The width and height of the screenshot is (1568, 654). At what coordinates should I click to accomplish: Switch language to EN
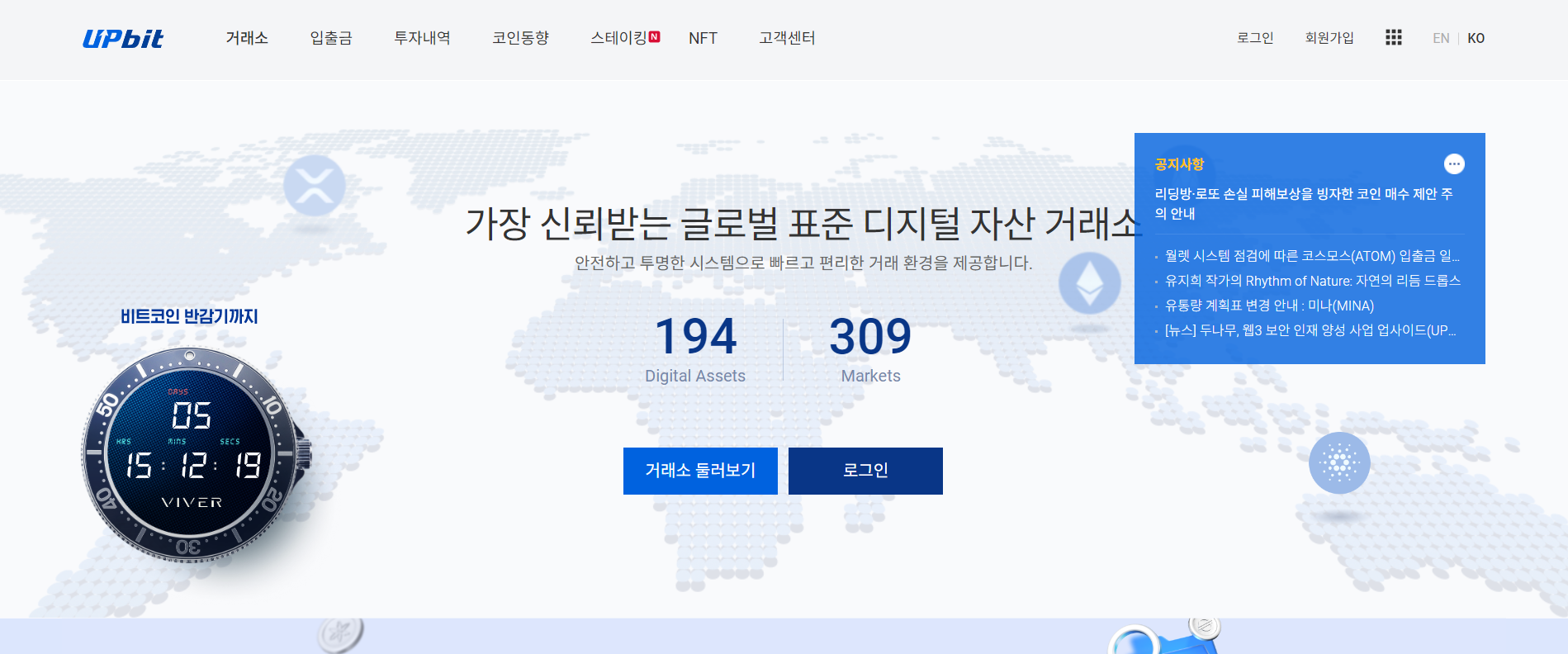pos(1441,38)
